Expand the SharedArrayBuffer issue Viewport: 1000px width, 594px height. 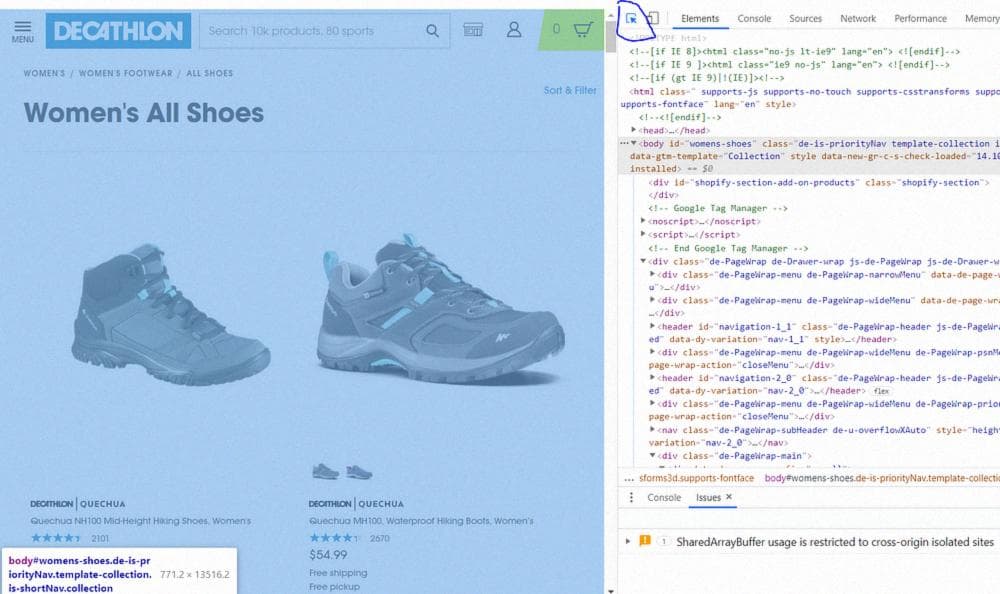[628, 541]
